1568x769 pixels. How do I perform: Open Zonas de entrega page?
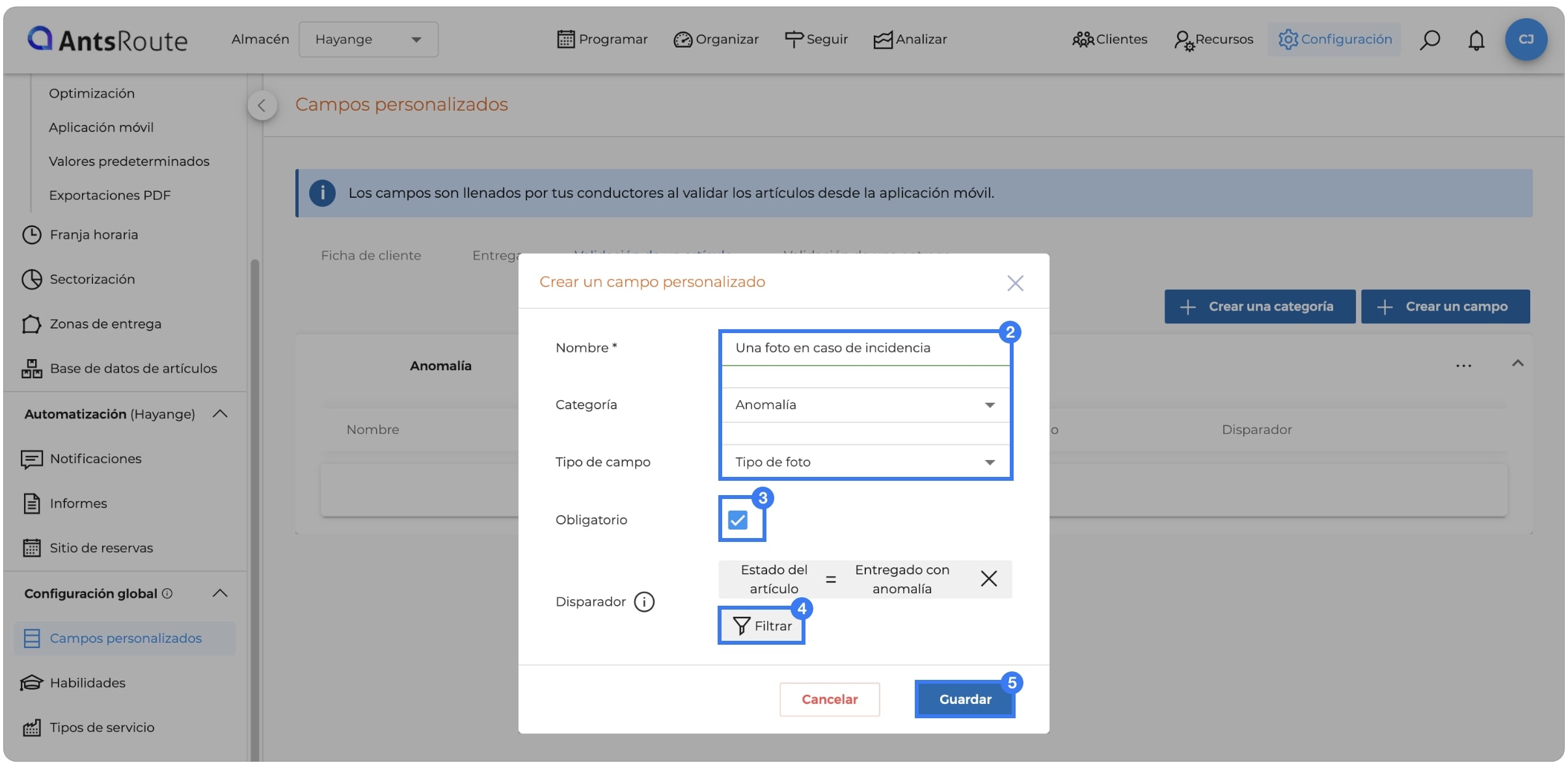tap(105, 324)
